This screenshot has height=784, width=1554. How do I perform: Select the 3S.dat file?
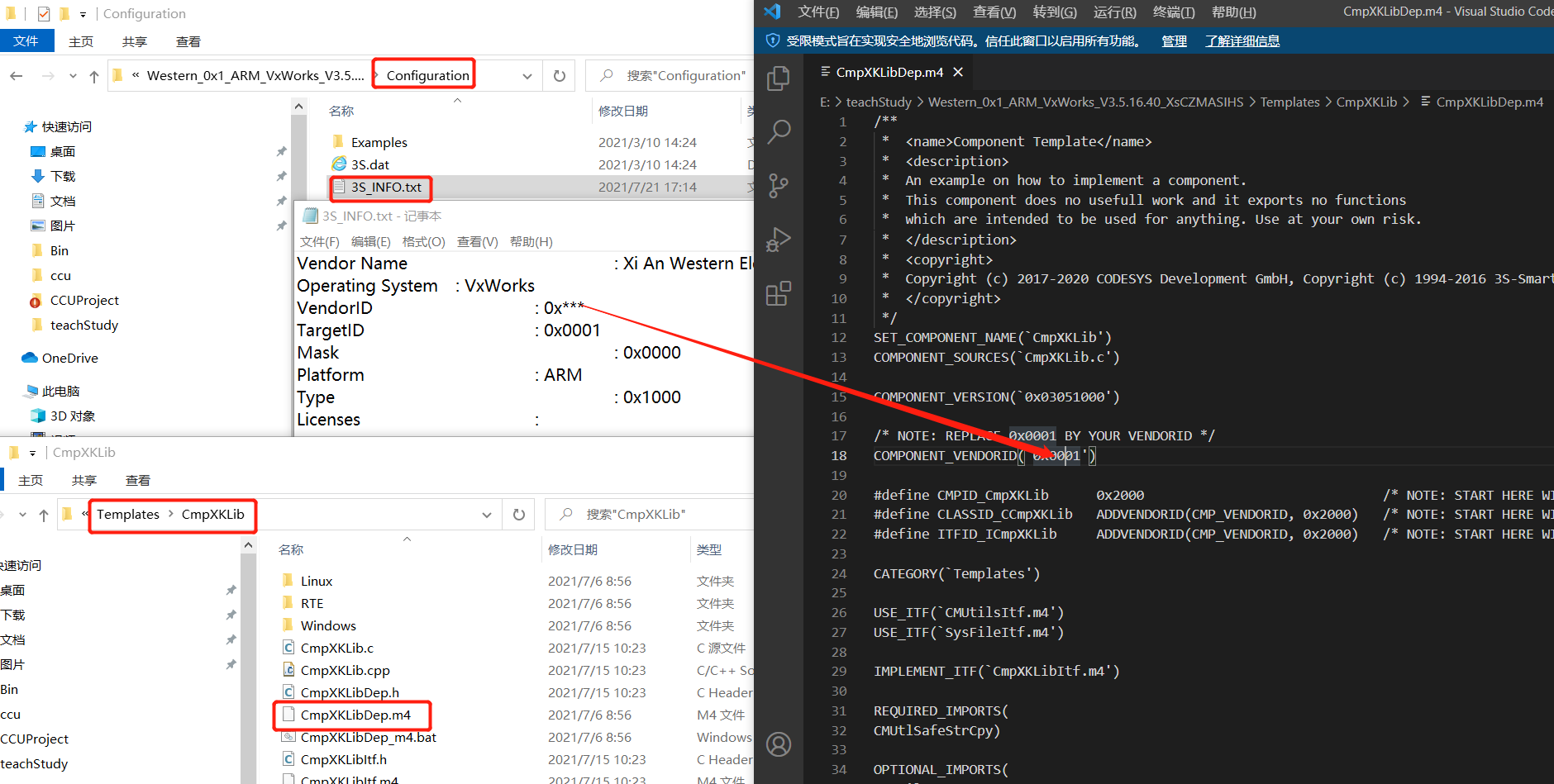click(x=369, y=165)
